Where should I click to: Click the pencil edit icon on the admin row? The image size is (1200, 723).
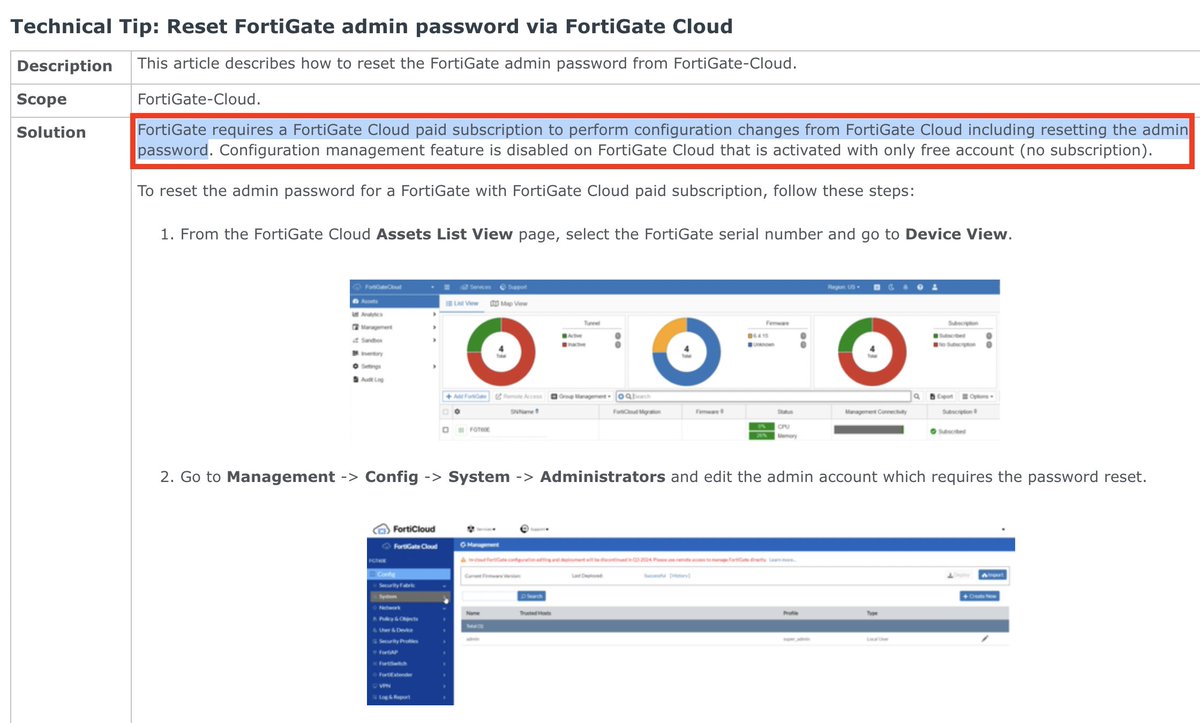(x=984, y=639)
